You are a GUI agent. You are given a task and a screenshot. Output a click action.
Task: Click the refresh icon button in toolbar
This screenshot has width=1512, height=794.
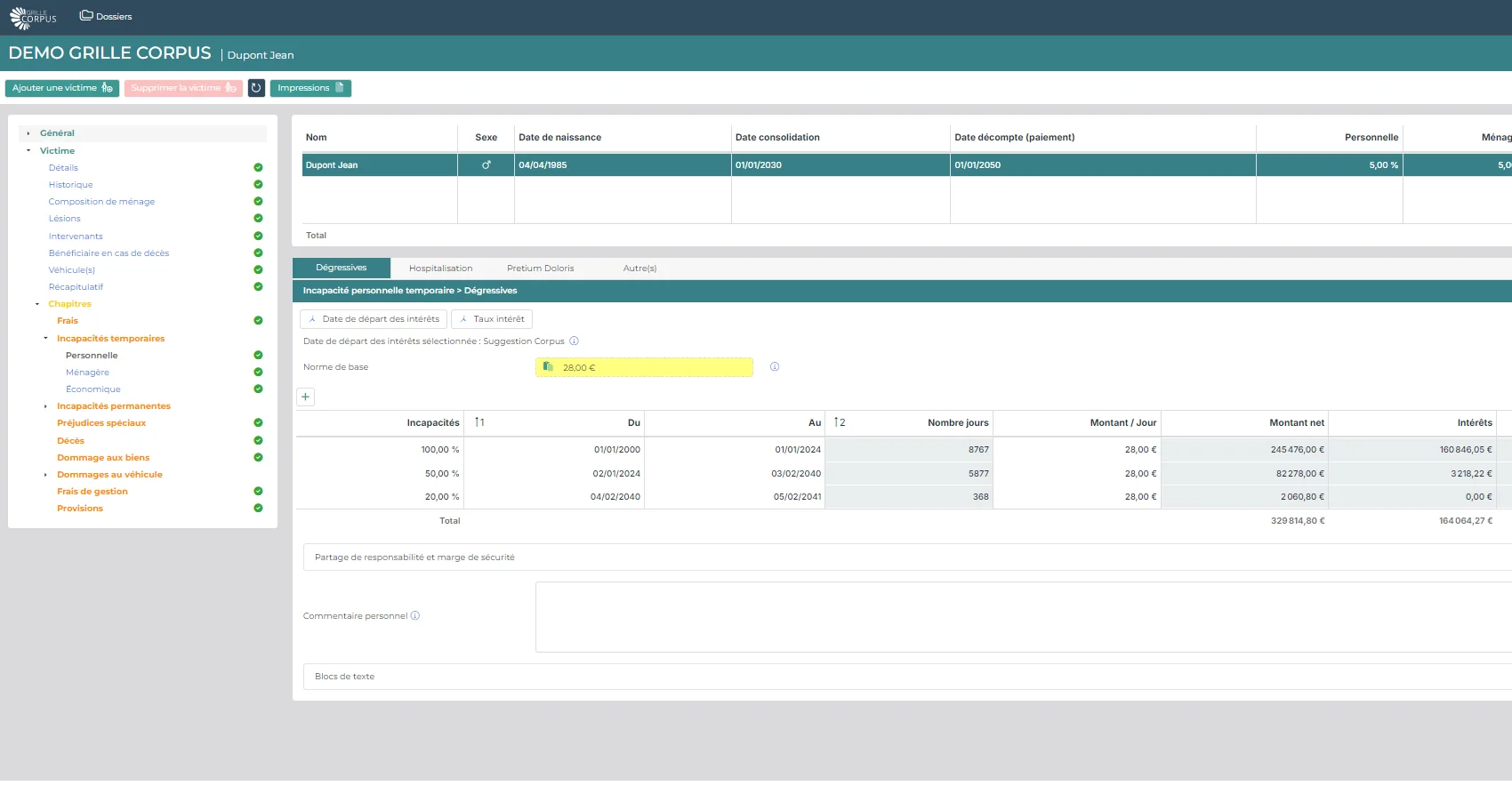coord(256,88)
